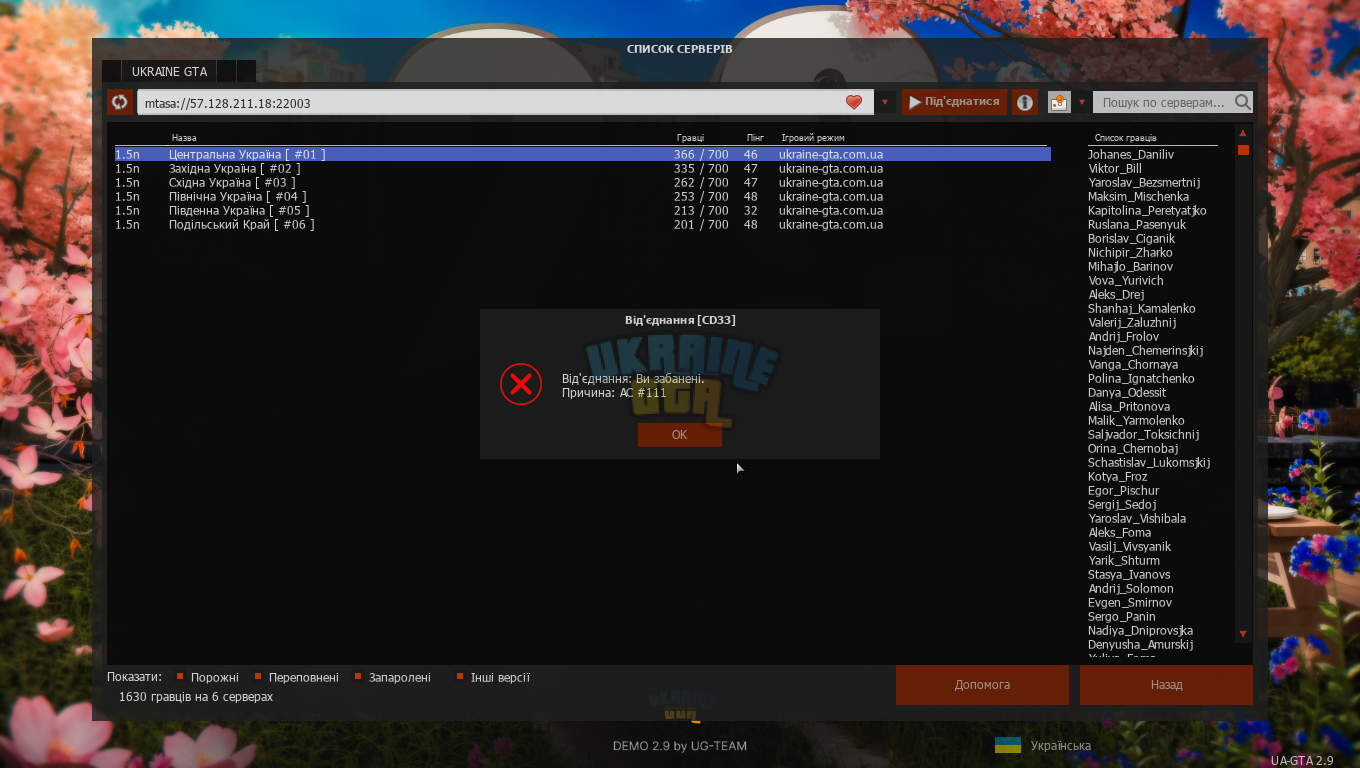Select server Західна Україна [ #02 ]
1360x768 pixels.
582,169
